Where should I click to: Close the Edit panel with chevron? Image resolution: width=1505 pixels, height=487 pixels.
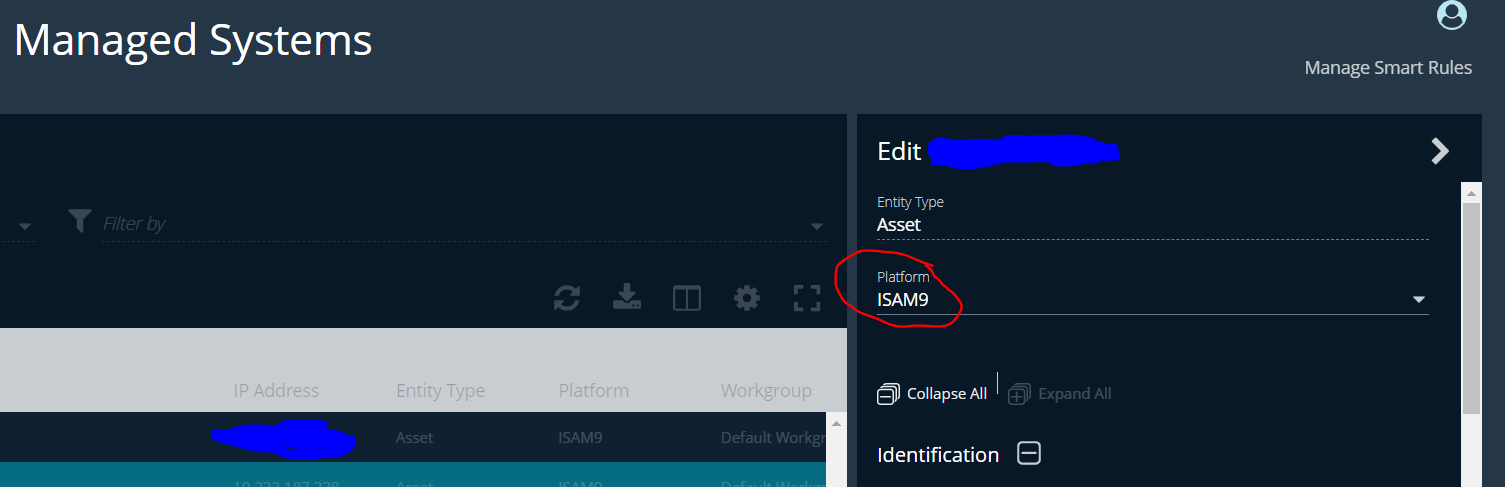coord(1439,151)
